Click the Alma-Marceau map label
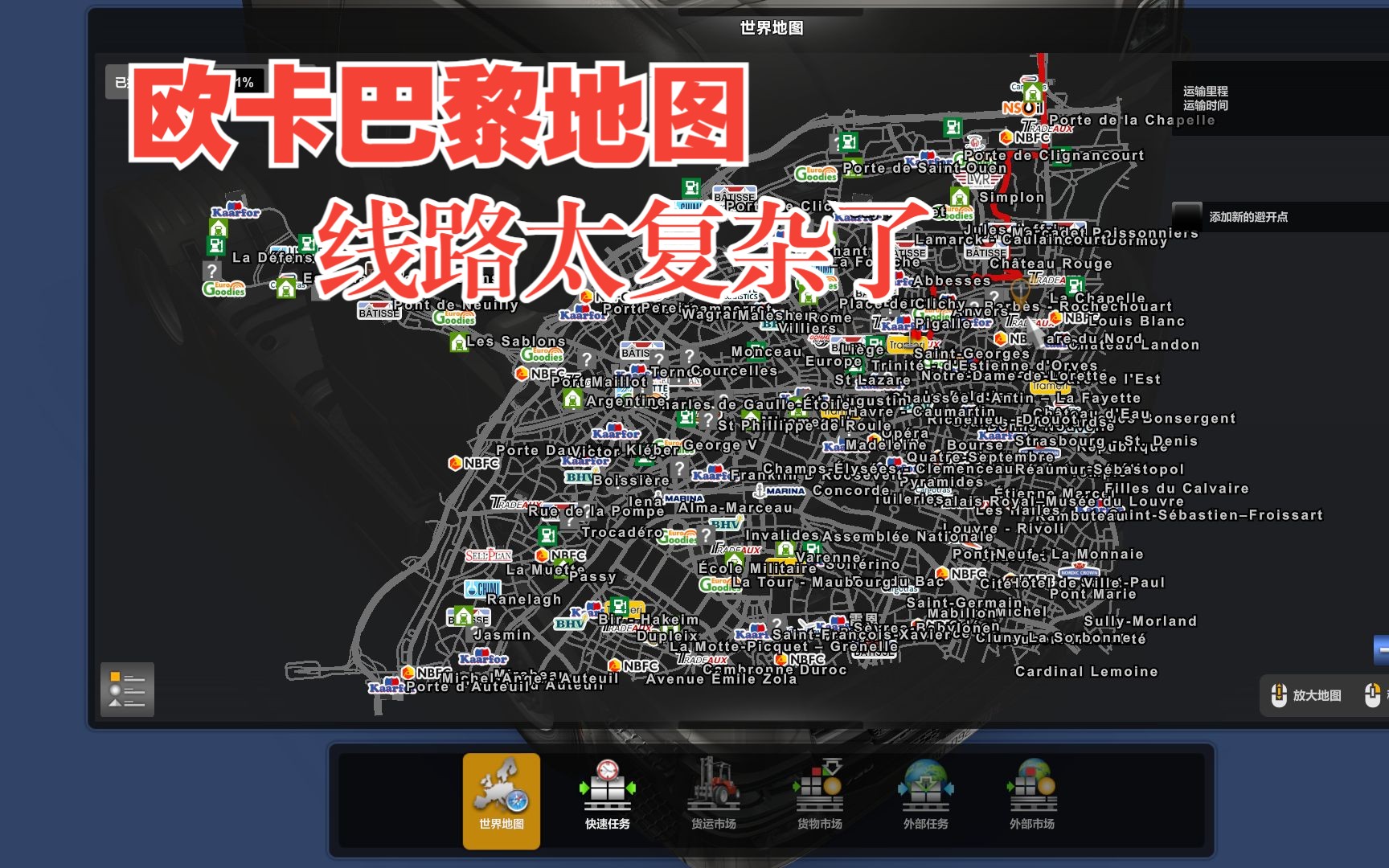 735,507
